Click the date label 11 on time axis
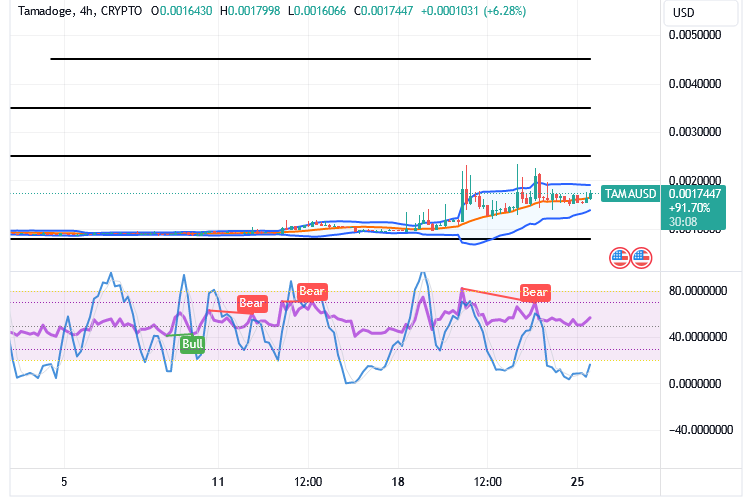Viewport: 752px width, 500px height. click(218, 482)
